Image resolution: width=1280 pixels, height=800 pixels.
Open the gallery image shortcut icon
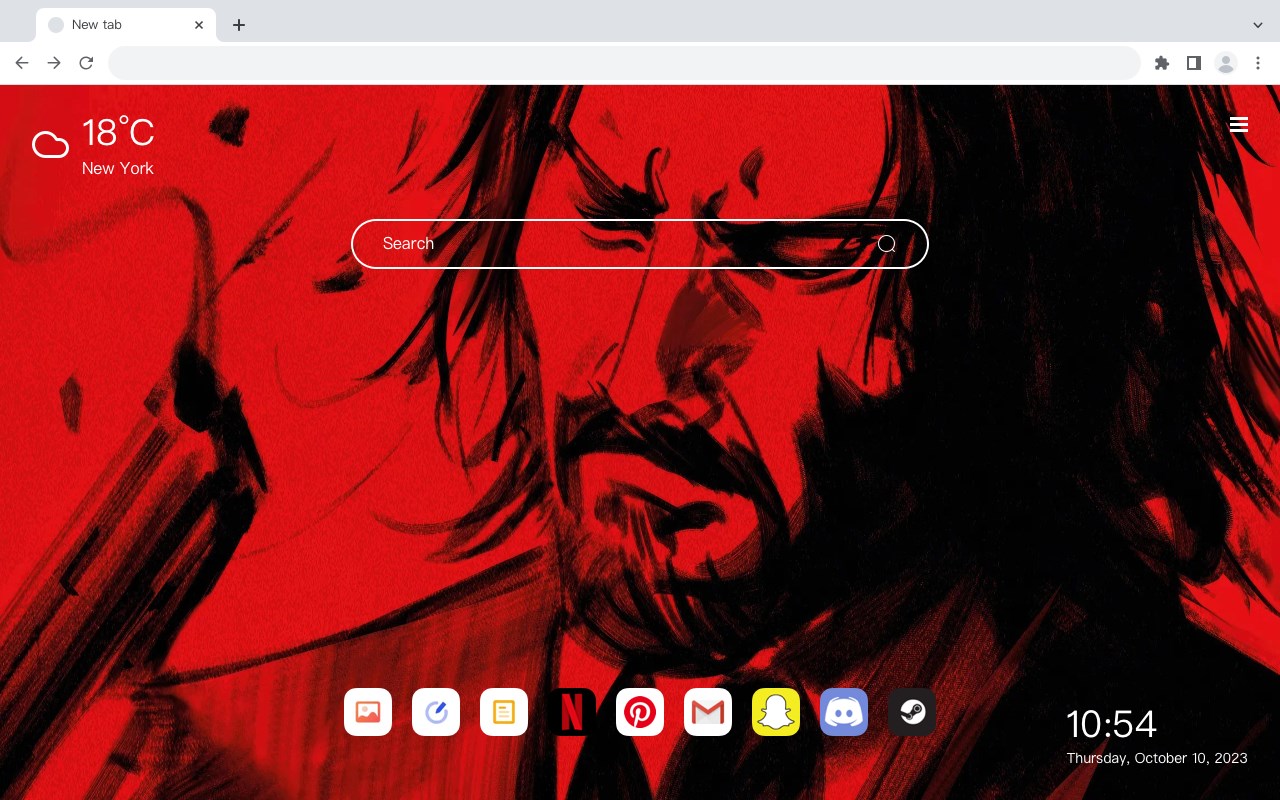pos(368,712)
